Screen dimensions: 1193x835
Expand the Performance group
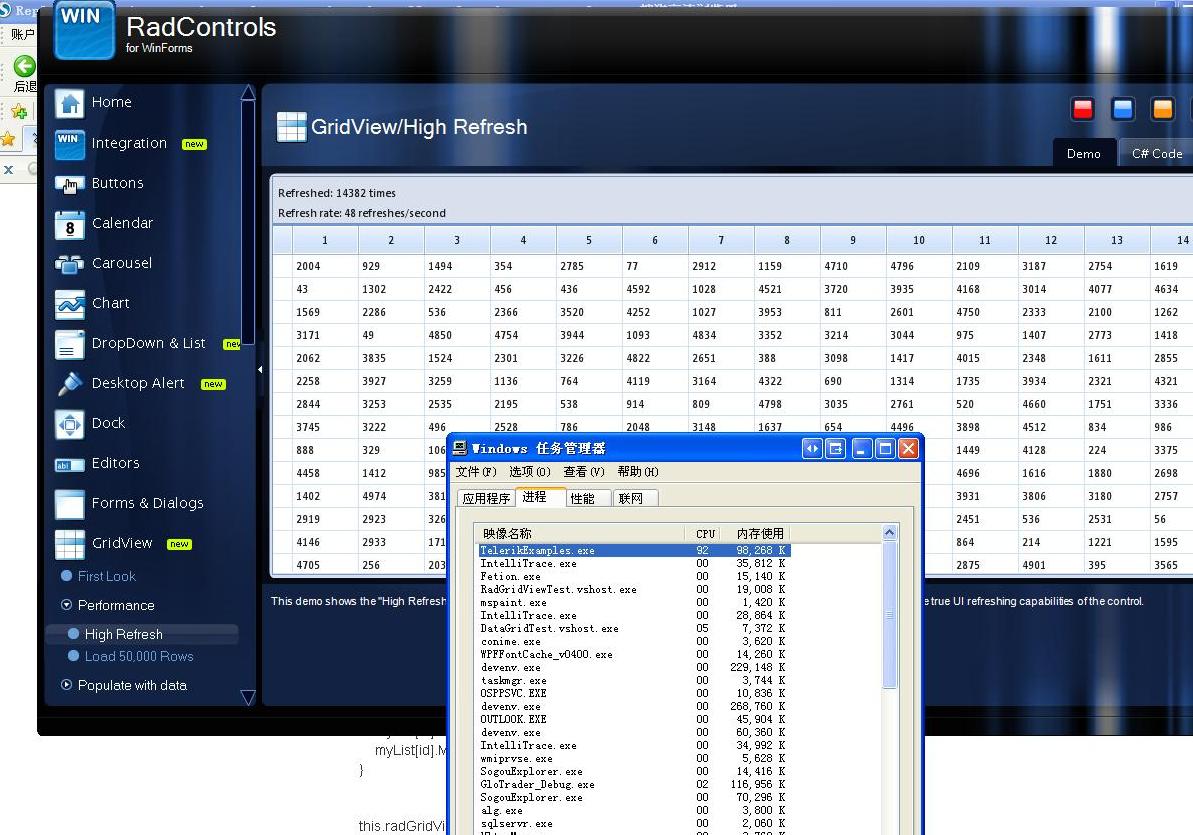[66, 605]
